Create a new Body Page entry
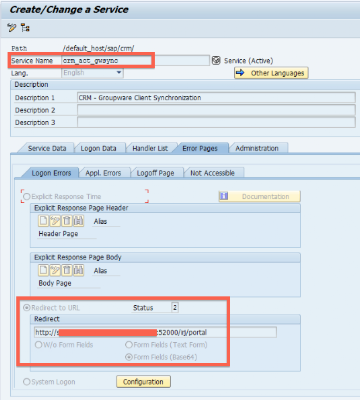 click(44, 270)
